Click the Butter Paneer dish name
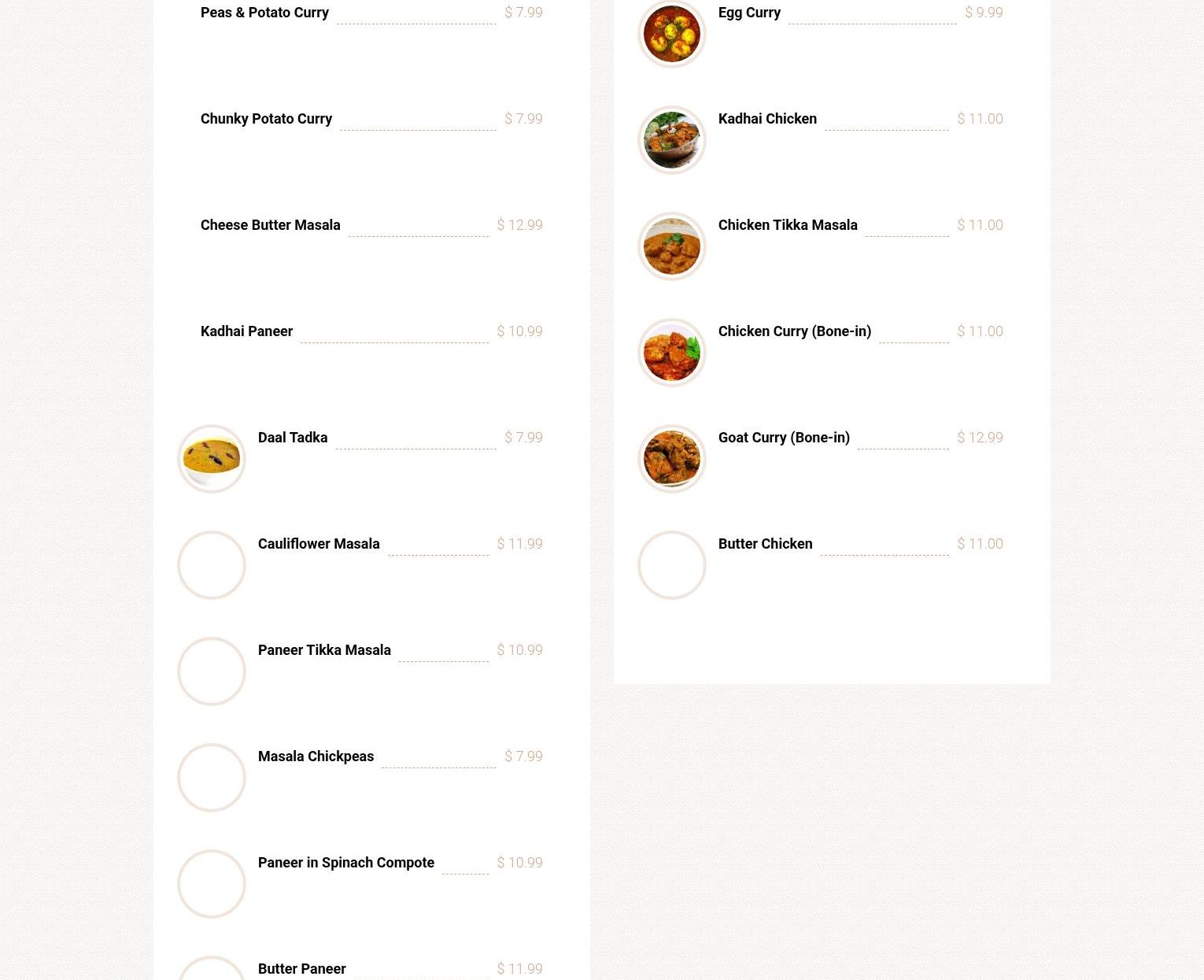 (301, 969)
